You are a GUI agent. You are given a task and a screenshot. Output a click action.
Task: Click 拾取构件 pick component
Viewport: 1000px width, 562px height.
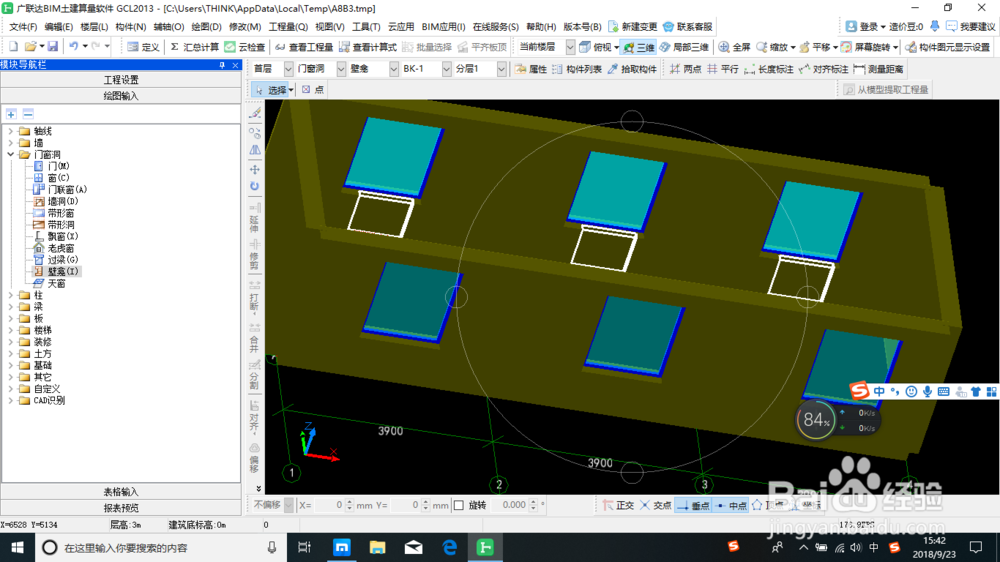click(x=632, y=69)
